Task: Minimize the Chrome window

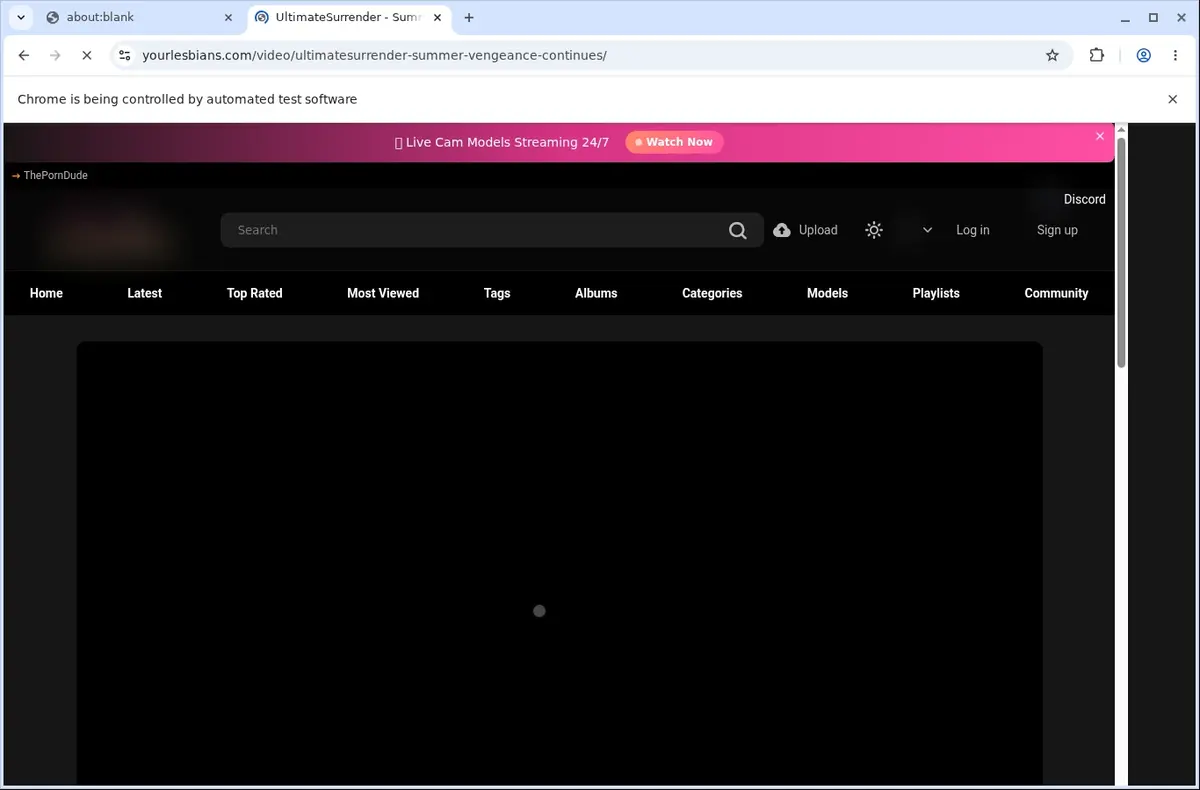Action: [x=1124, y=17]
